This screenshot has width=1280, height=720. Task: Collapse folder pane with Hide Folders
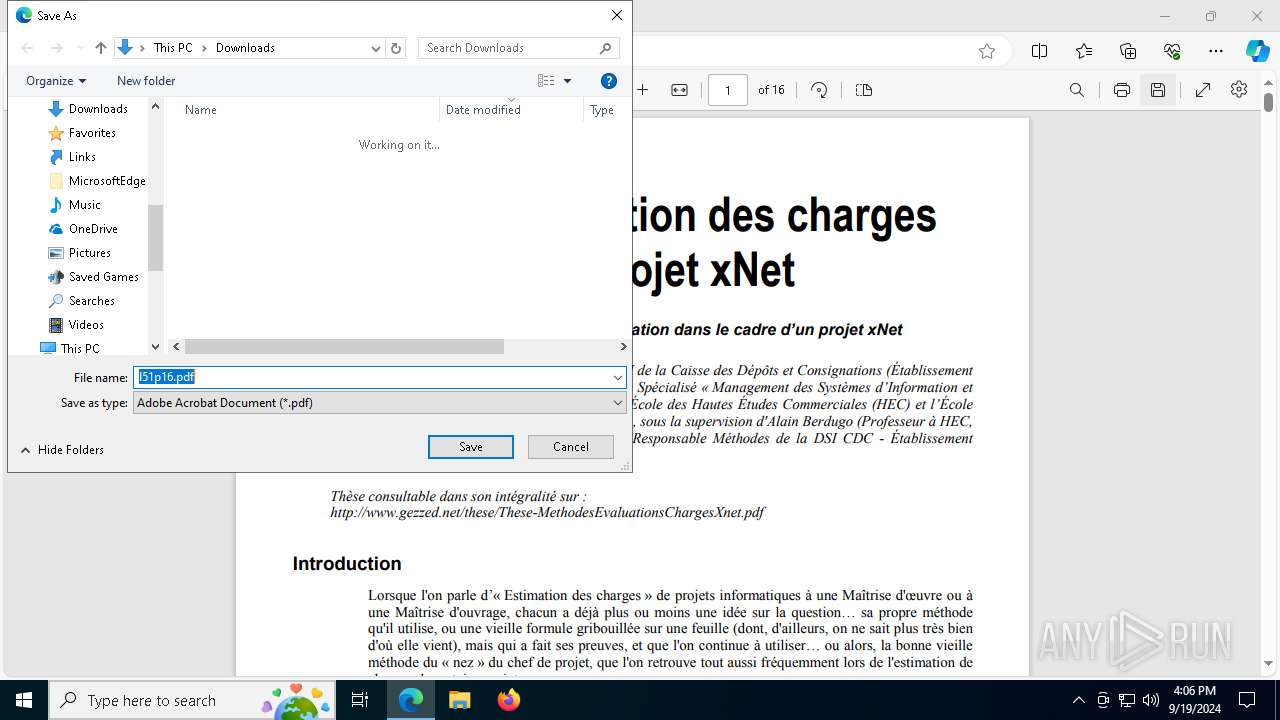coord(62,450)
